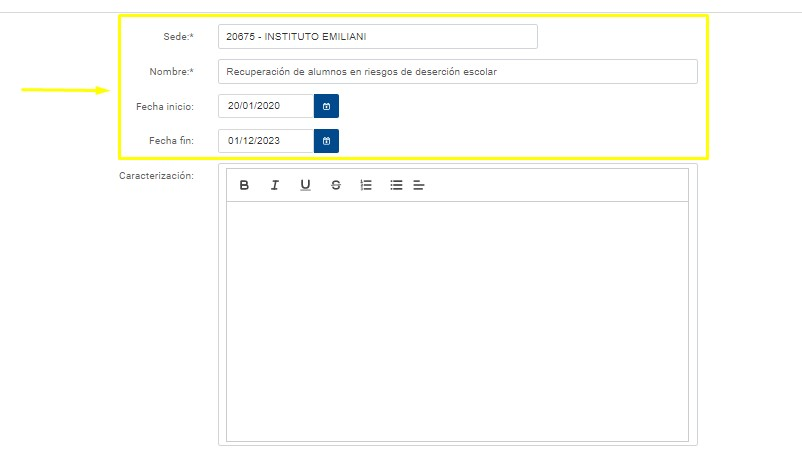Image resolution: width=802 pixels, height=453 pixels.
Task: Insert a numbered list in editor
Action: pos(366,185)
